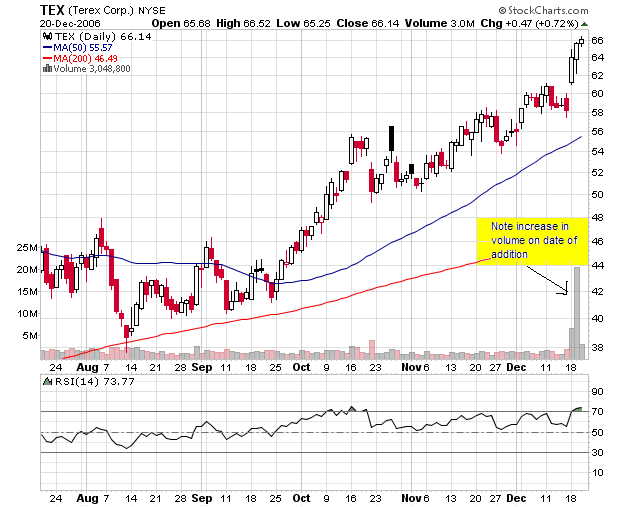
Task: Click the 20-Dec-2006 date label
Action: click(x=70, y=23)
